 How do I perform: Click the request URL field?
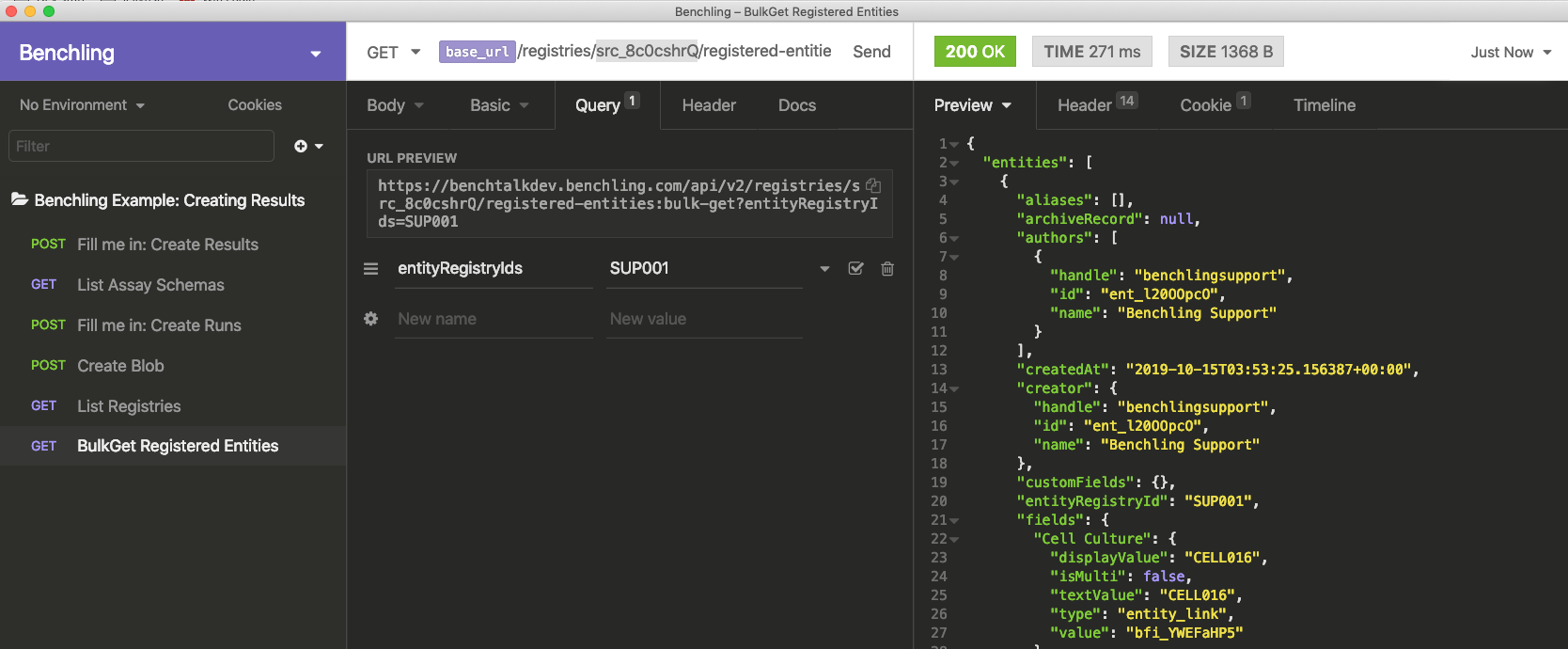635,52
